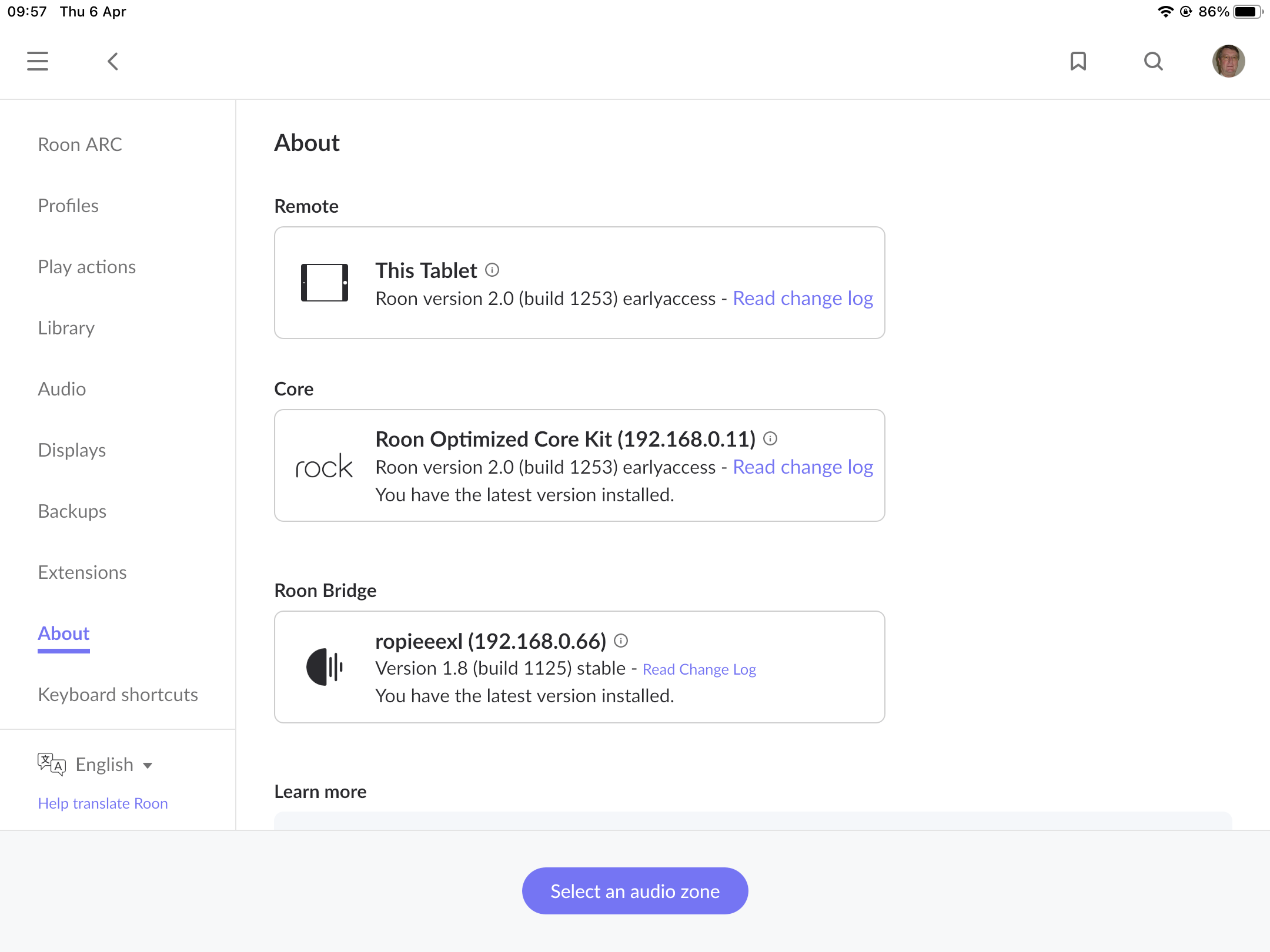Read change log for This Tablet
This screenshot has width=1270, height=952.
tap(803, 299)
